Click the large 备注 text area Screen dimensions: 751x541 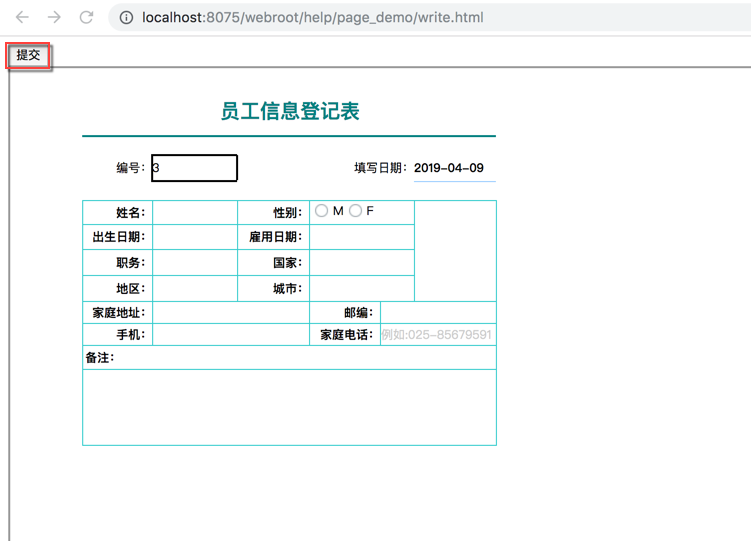tap(289, 407)
